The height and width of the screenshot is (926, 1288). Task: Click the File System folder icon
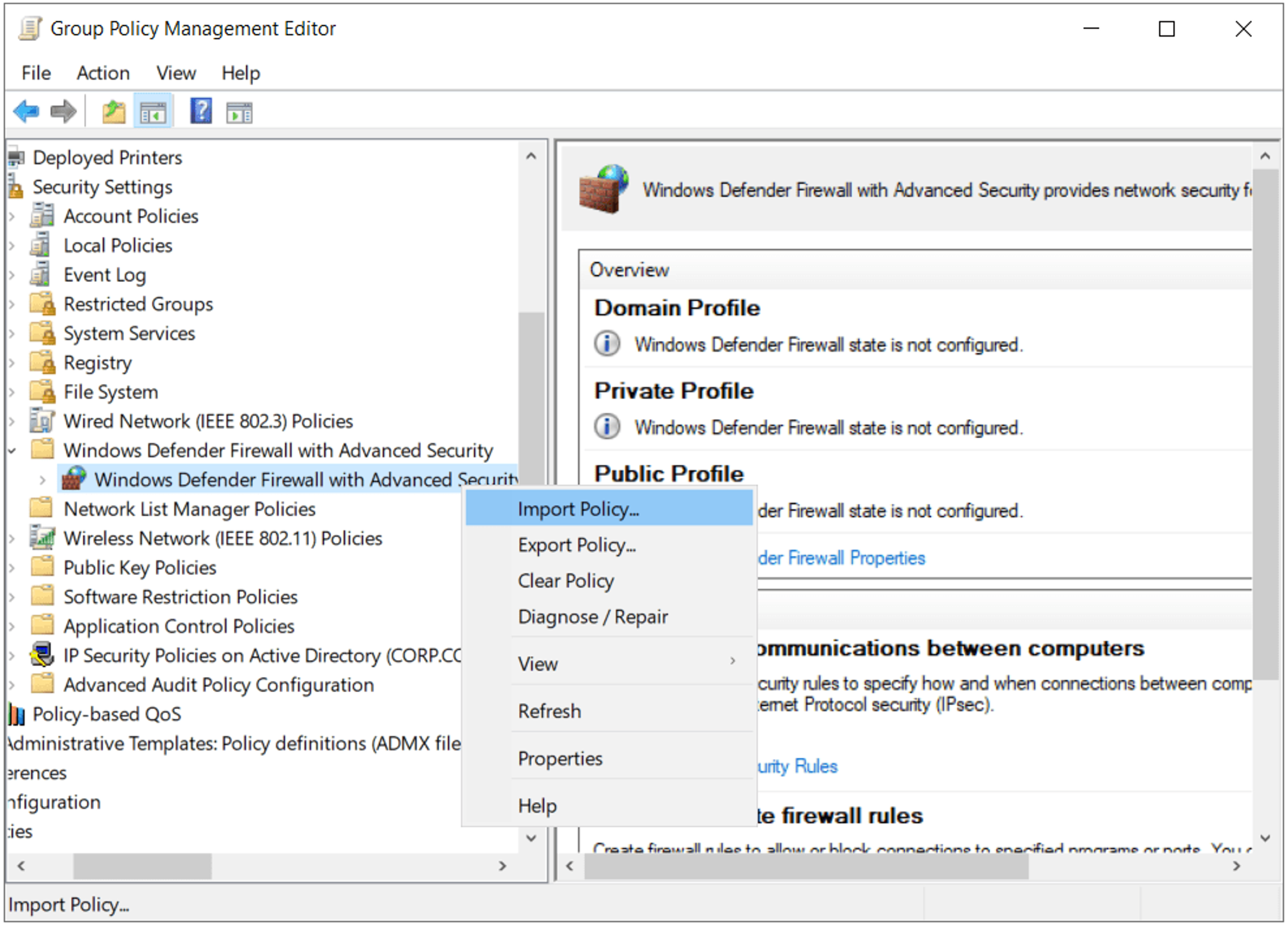[x=43, y=392]
